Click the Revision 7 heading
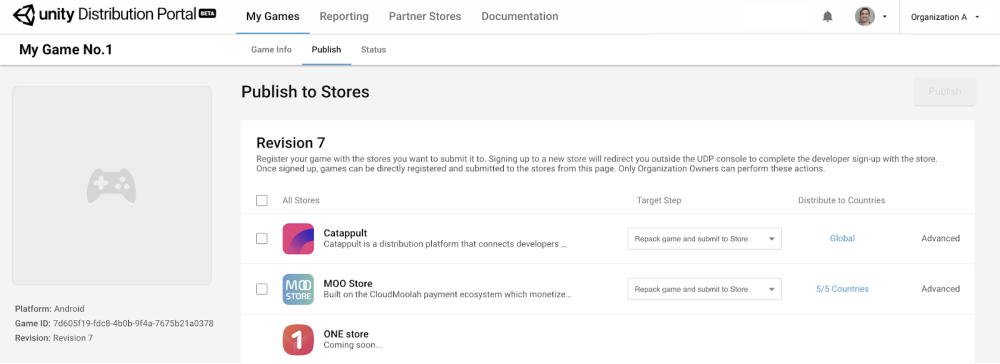Viewport: 1000px width, 364px height. [290, 143]
